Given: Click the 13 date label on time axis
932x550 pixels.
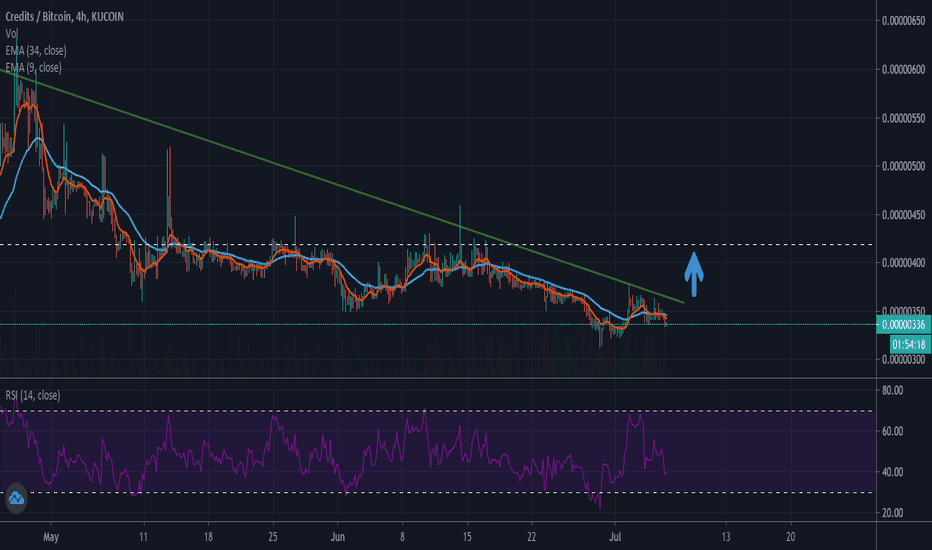Looking at the screenshot, I should 726,537.
